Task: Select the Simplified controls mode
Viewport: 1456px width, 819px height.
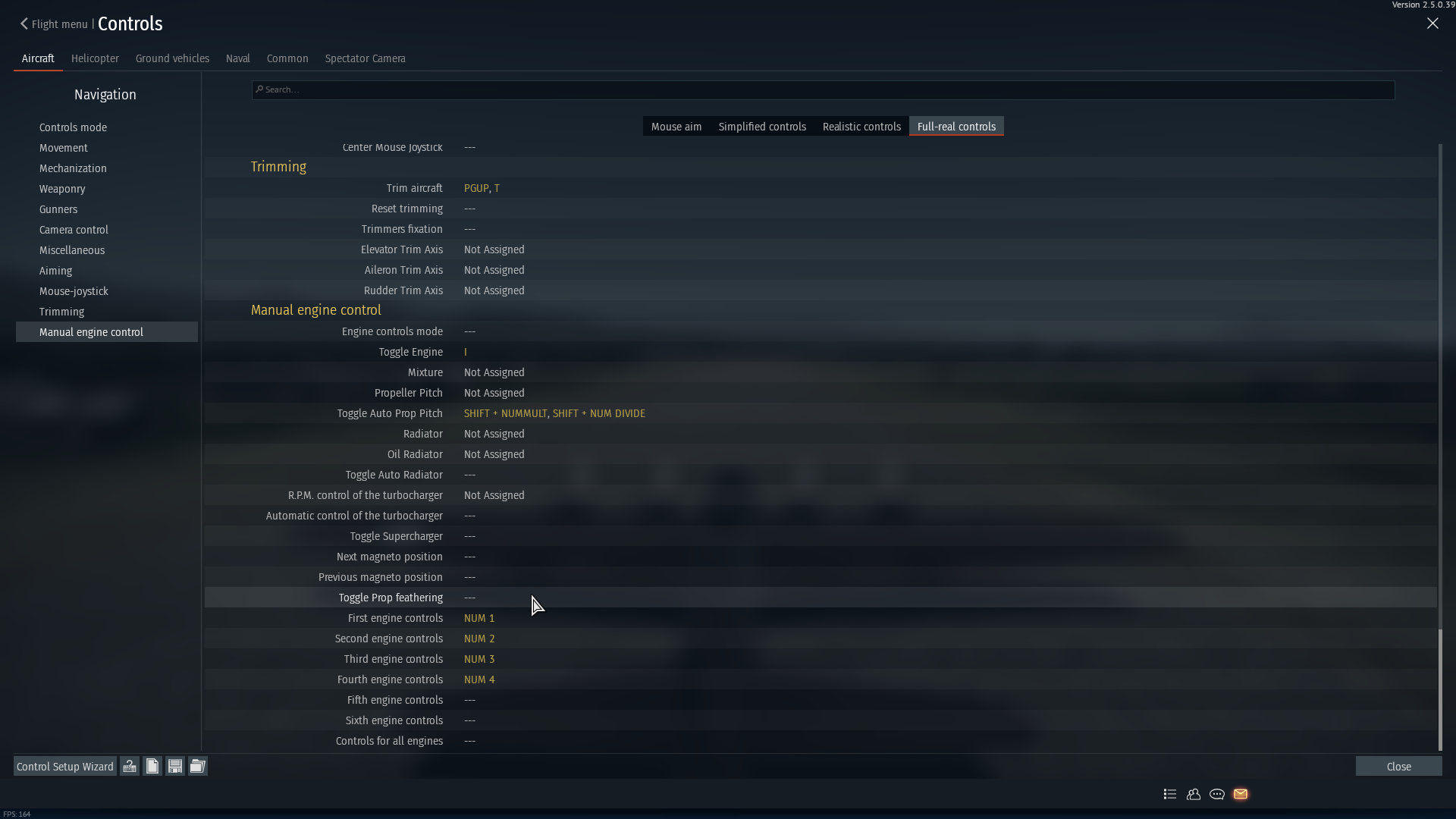Action: click(x=762, y=126)
